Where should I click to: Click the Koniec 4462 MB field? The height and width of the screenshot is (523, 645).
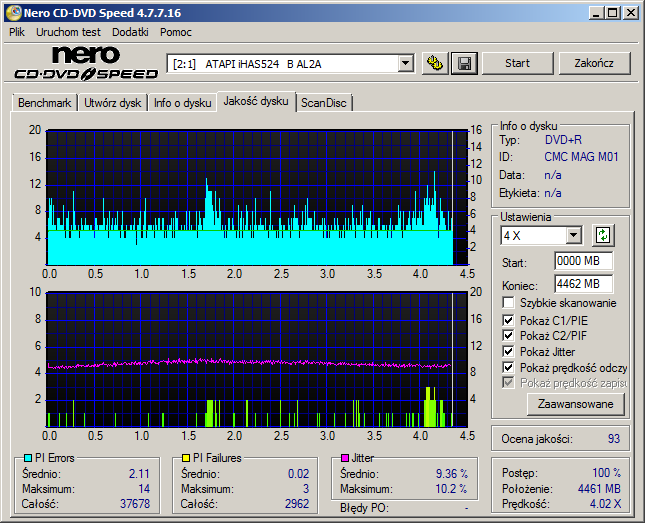tap(583, 284)
